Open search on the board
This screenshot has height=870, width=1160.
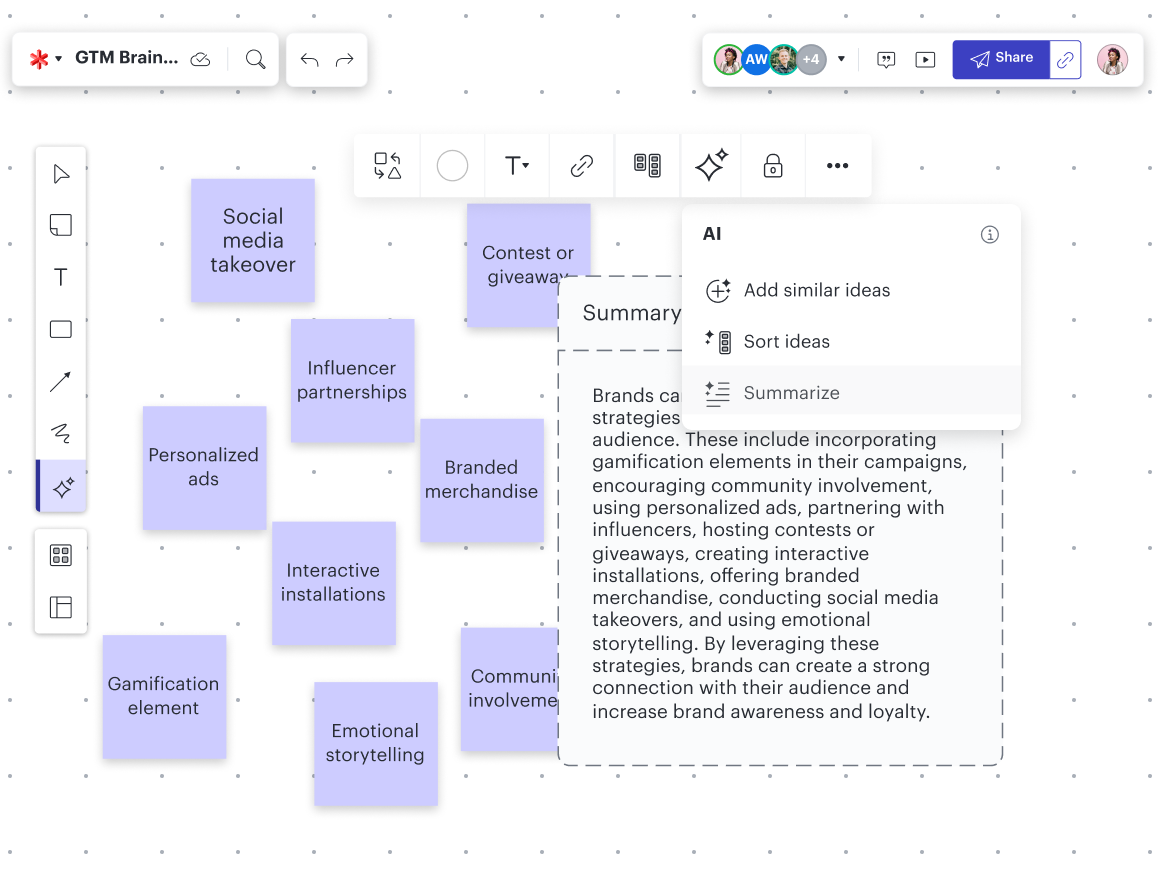pyautogui.click(x=255, y=59)
